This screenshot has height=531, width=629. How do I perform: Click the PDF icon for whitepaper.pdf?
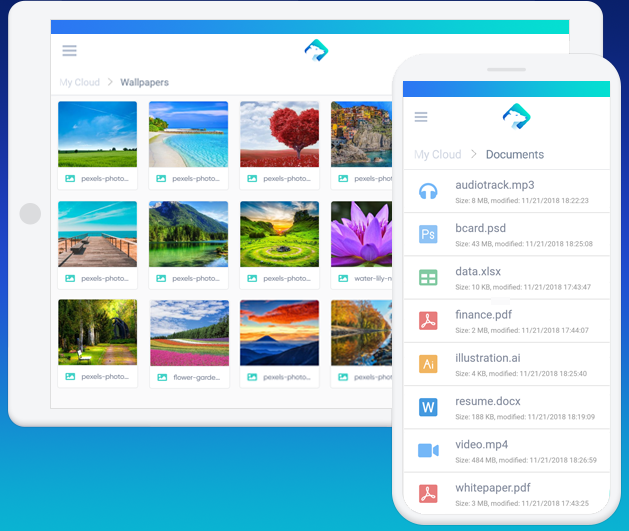pos(428,494)
